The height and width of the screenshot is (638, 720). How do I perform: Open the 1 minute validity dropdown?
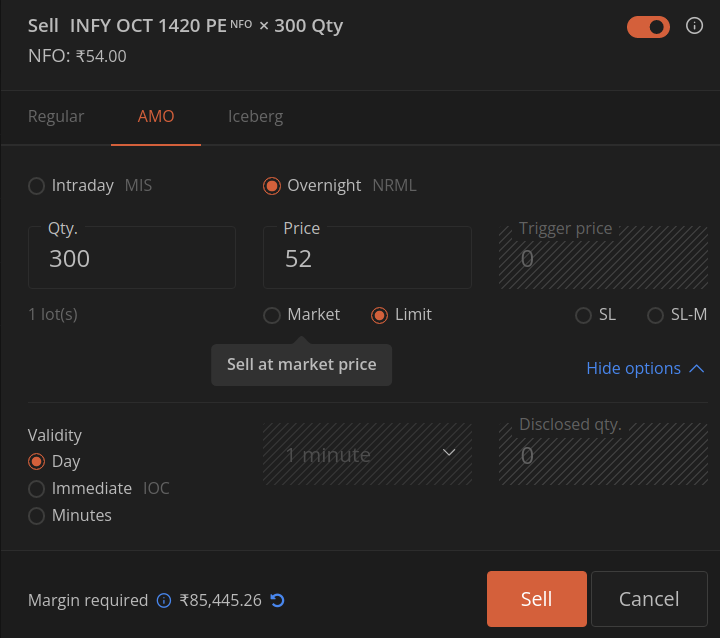[367, 455]
